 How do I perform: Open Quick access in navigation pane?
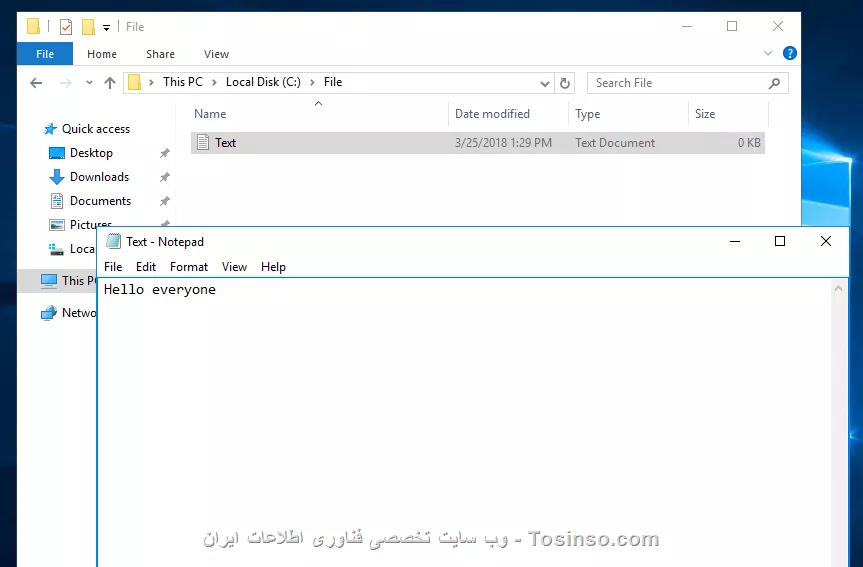click(96, 129)
